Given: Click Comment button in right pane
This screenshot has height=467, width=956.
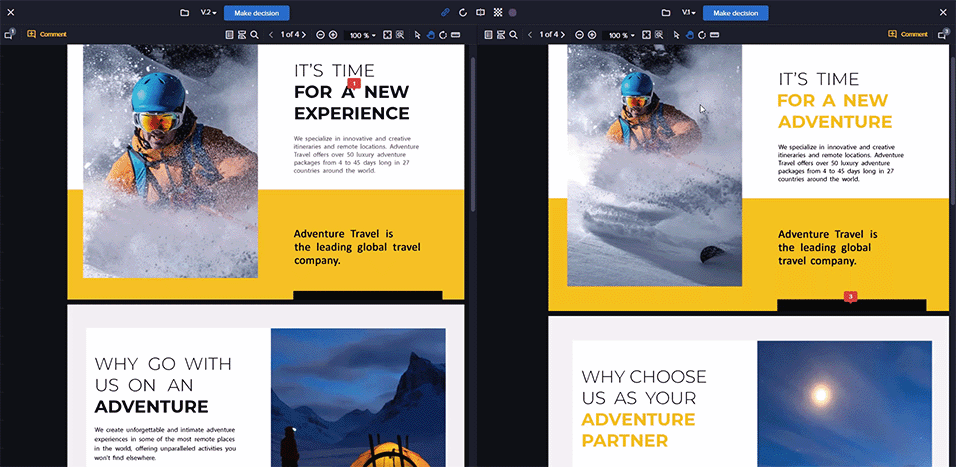Looking at the screenshot, I should (908, 34).
